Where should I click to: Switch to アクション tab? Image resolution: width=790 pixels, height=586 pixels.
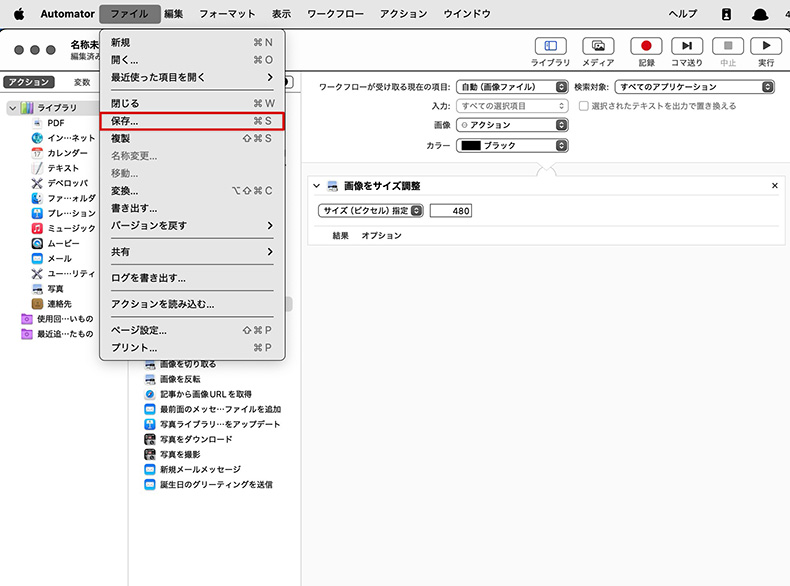29,82
